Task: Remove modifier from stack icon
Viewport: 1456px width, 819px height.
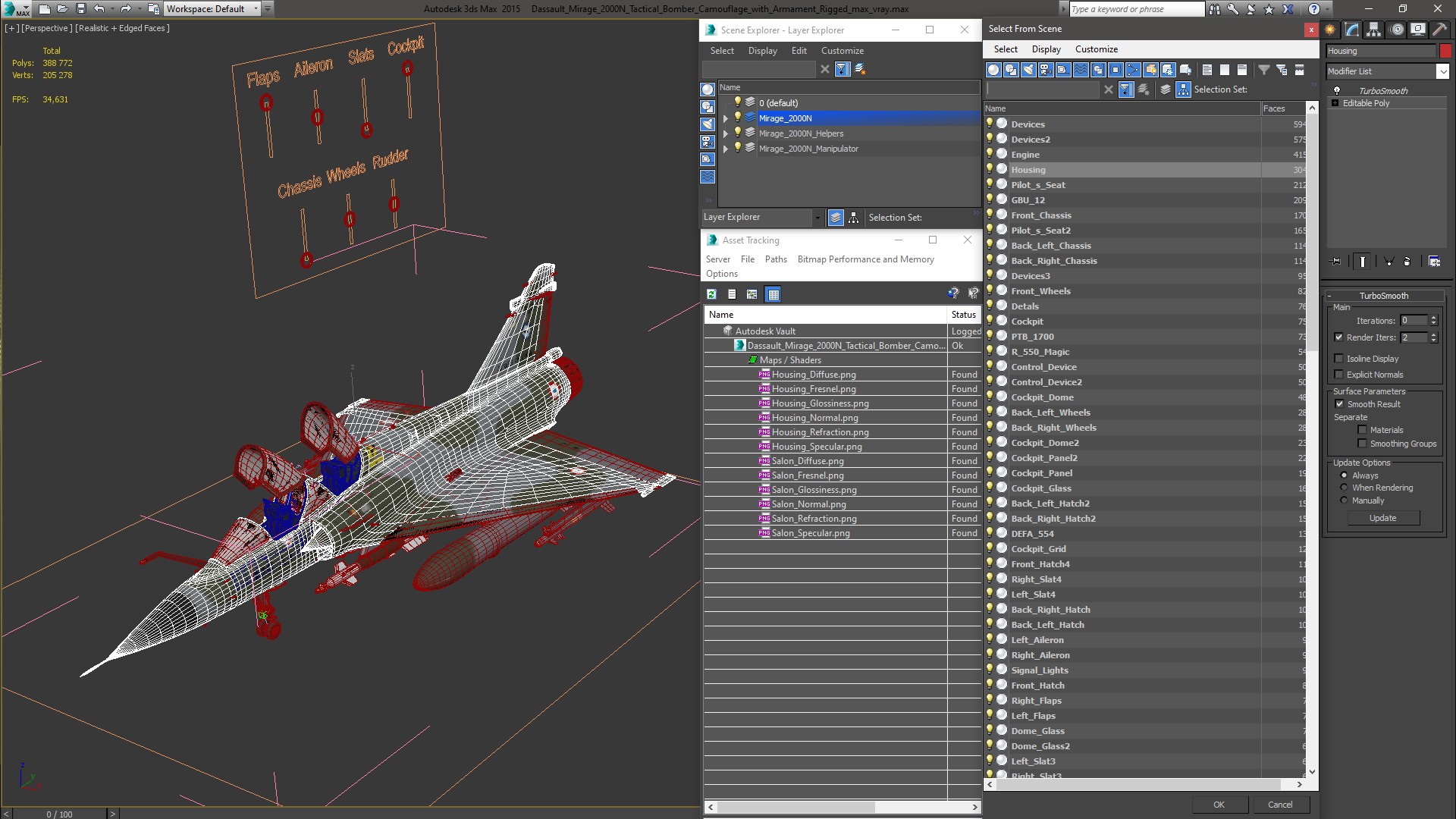Action: click(x=1407, y=261)
